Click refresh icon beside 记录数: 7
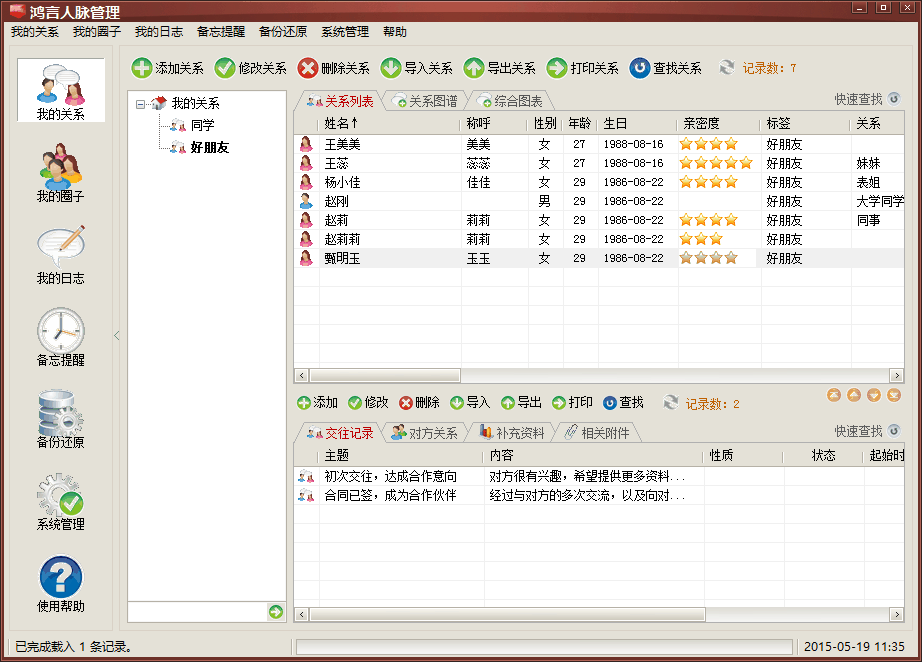This screenshot has width=922, height=662. coord(727,68)
